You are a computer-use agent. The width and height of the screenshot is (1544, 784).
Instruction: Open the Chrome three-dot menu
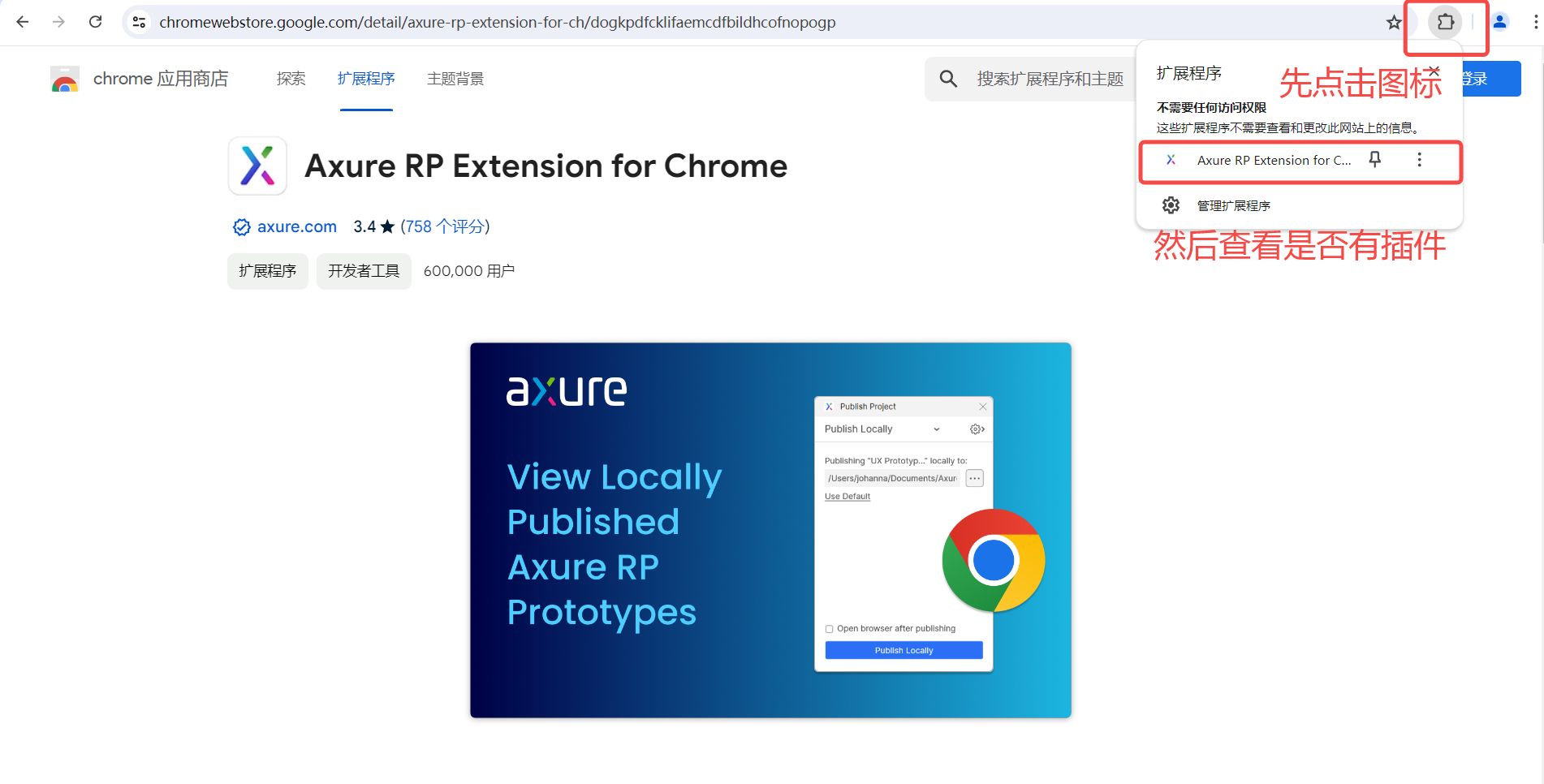tap(1535, 22)
